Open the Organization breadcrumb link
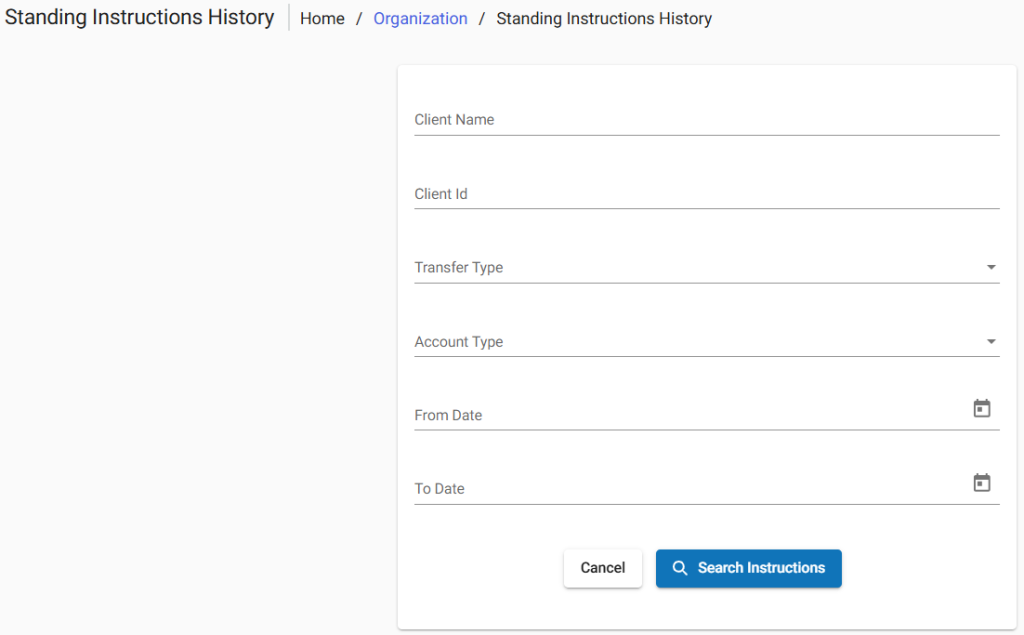Image resolution: width=1024 pixels, height=635 pixels. [x=420, y=19]
